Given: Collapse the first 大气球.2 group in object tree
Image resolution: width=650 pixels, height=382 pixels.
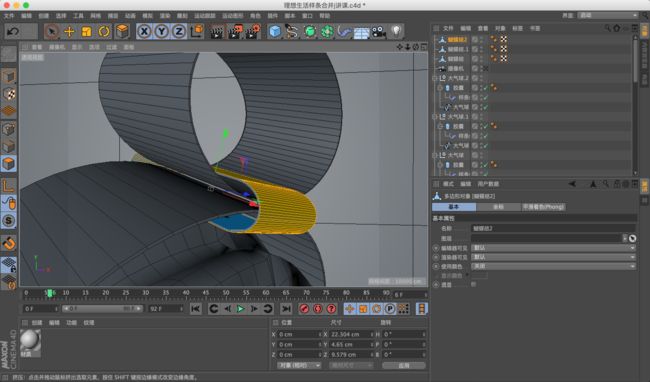Looking at the screenshot, I should point(434,78).
